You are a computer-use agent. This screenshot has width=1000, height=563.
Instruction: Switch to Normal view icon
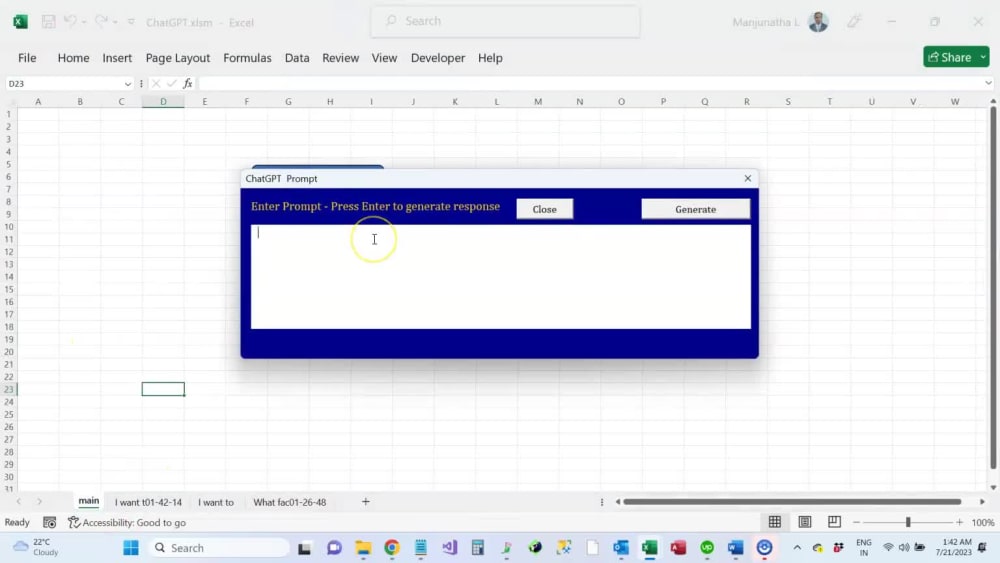point(775,522)
